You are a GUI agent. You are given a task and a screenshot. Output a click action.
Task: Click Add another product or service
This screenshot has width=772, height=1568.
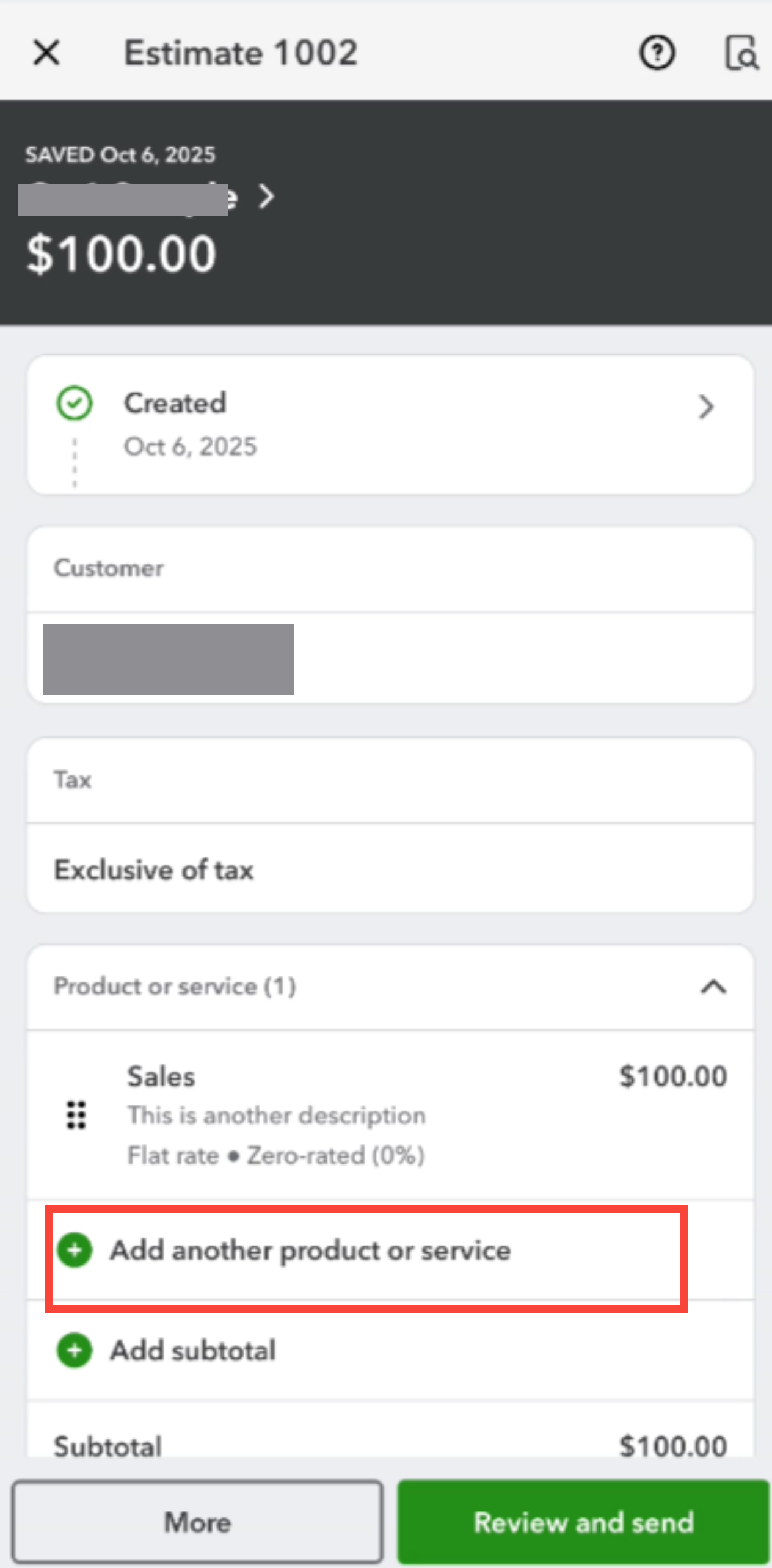(x=310, y=1250)
